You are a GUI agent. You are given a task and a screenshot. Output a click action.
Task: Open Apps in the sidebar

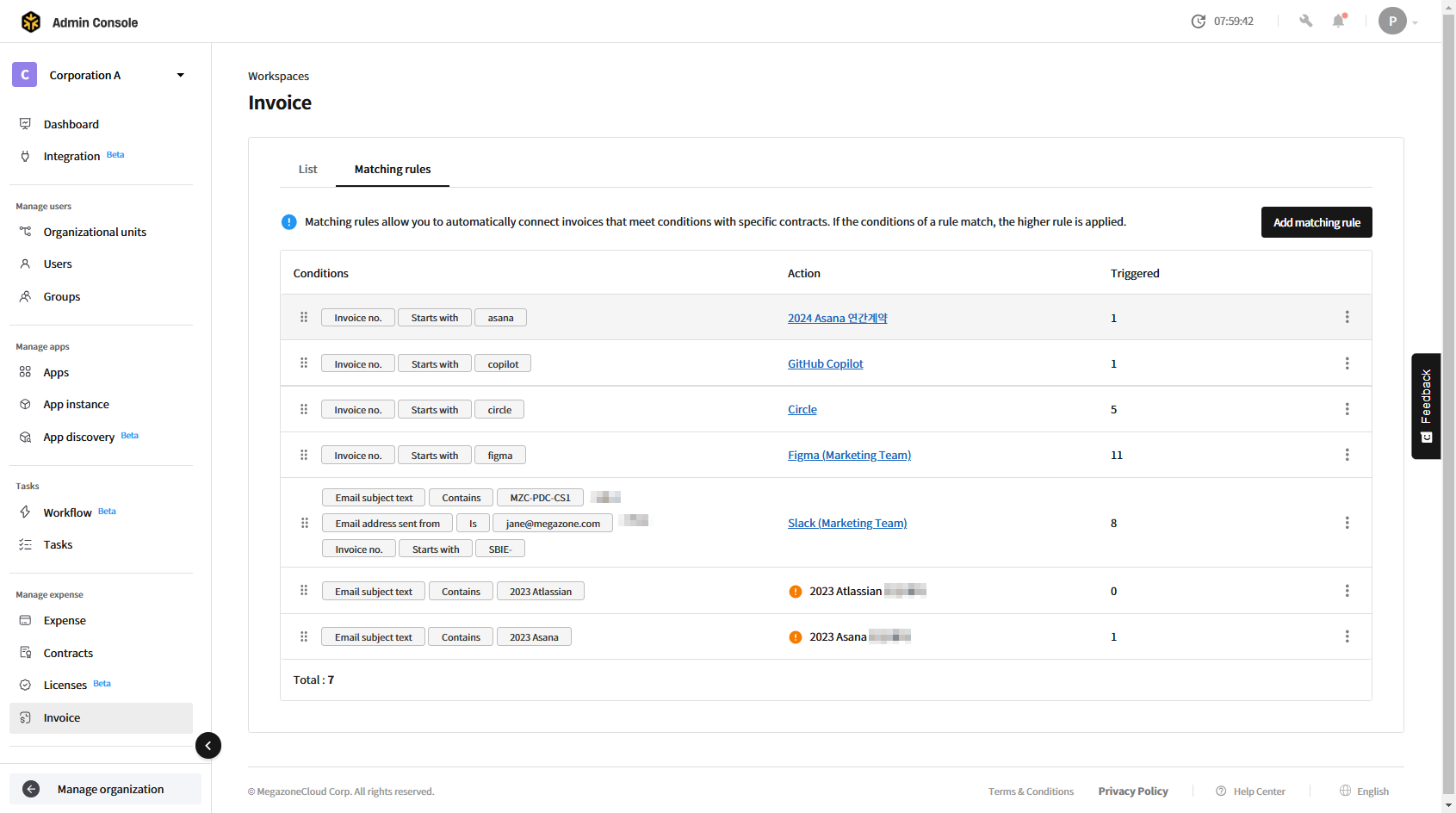pyautogui.click(x=56, y=372)
